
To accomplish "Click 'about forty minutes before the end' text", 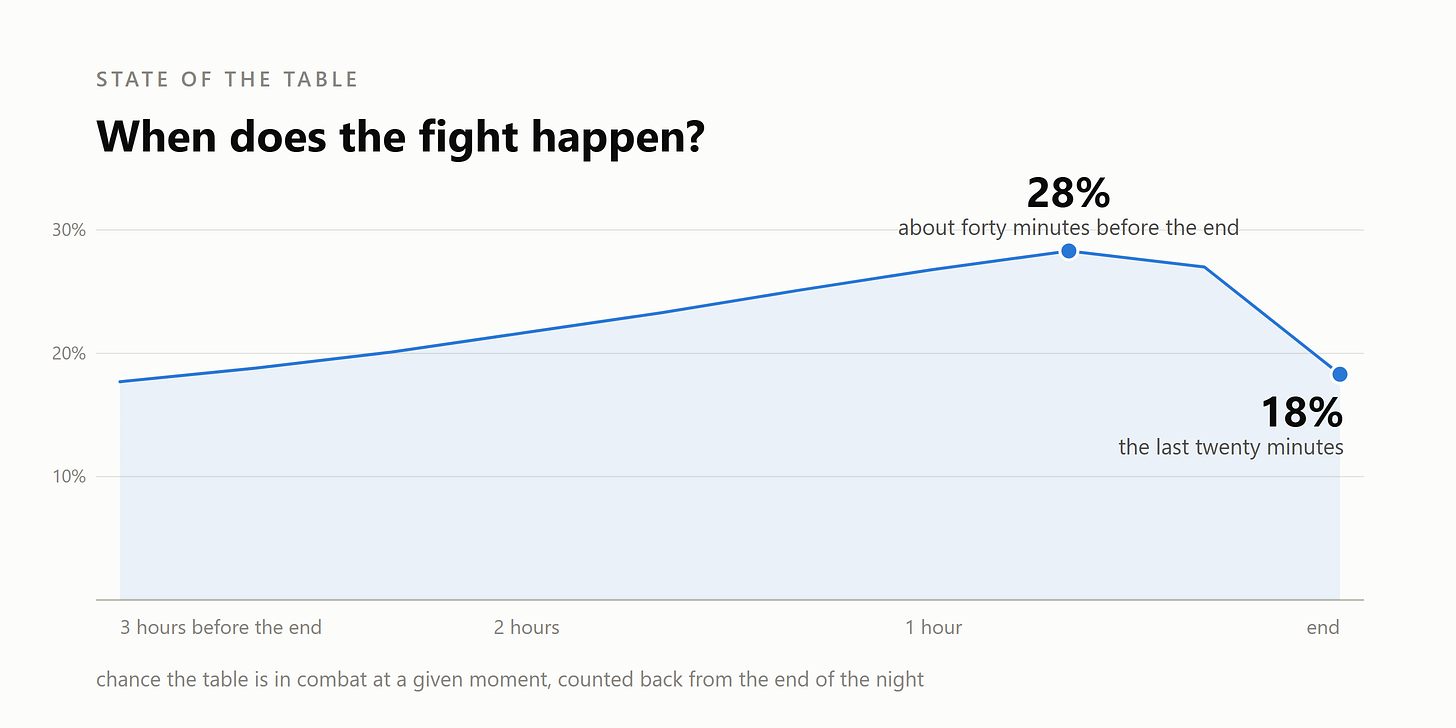I will click(x=1068, y=228).
